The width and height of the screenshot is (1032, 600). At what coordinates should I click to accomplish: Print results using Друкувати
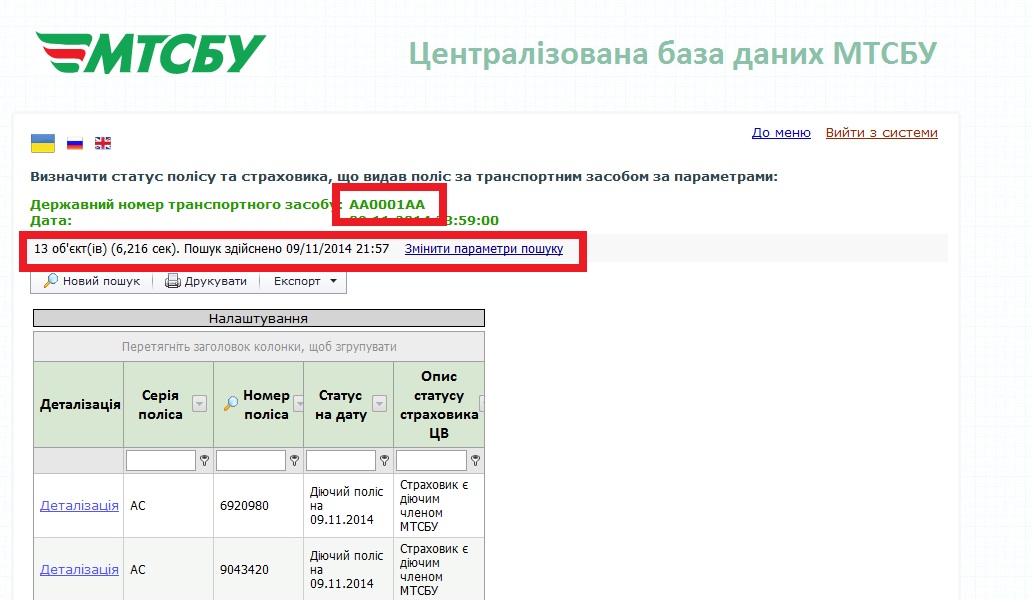[206, 281]
